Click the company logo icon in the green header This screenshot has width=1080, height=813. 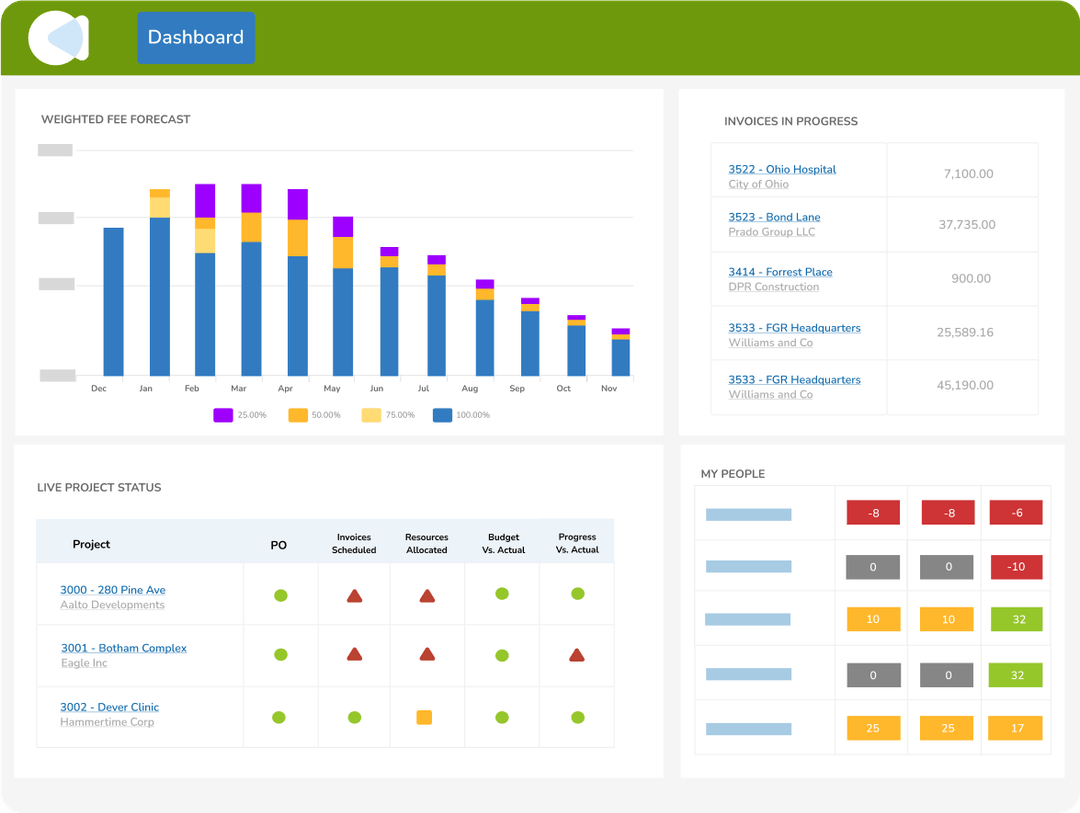(58, 37)
